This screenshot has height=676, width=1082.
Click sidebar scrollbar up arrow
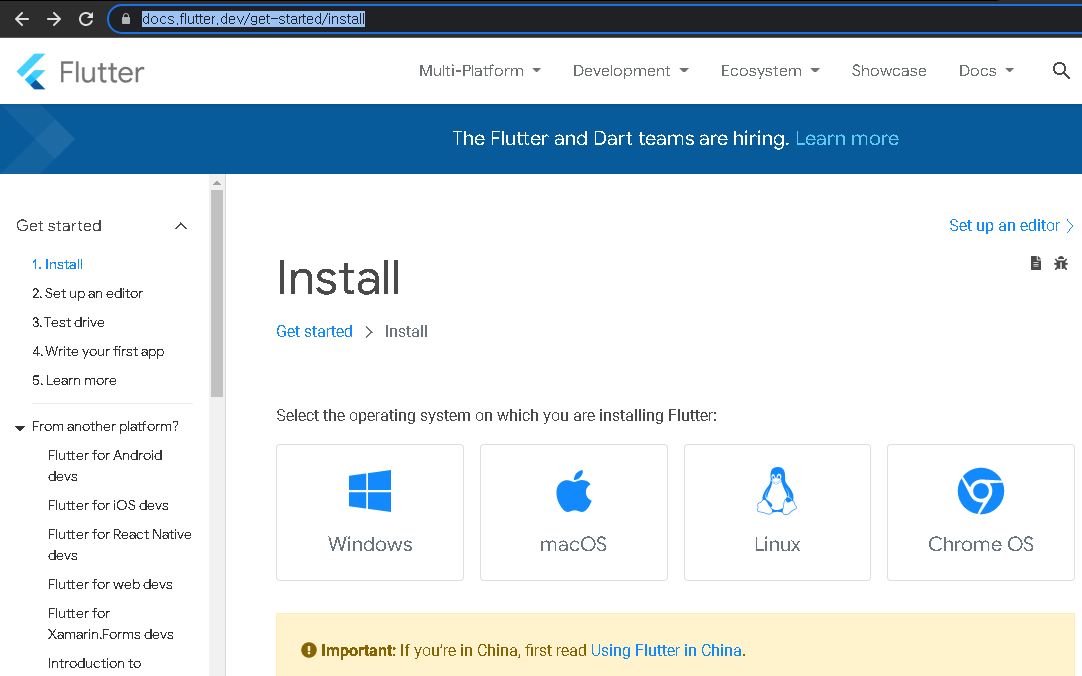pyautogui.click(x=217, y=183)
